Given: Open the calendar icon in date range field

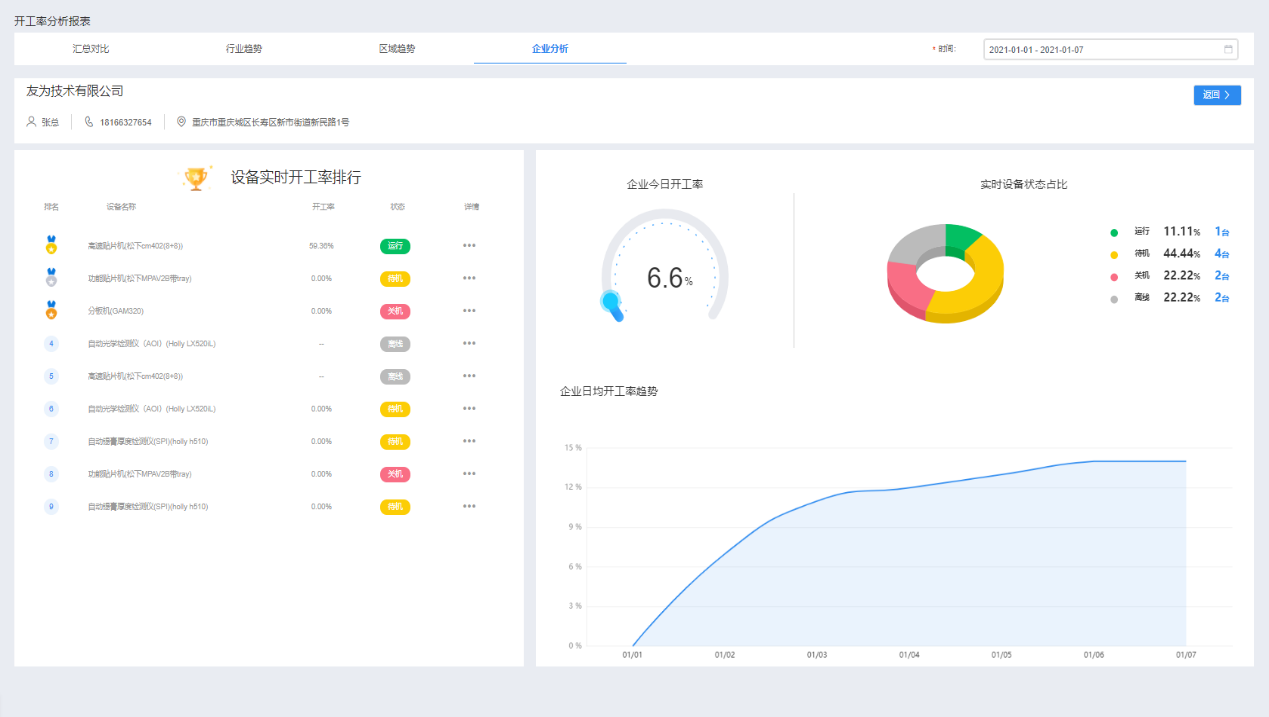Looking at the screenshot, I should point(1228,49).
